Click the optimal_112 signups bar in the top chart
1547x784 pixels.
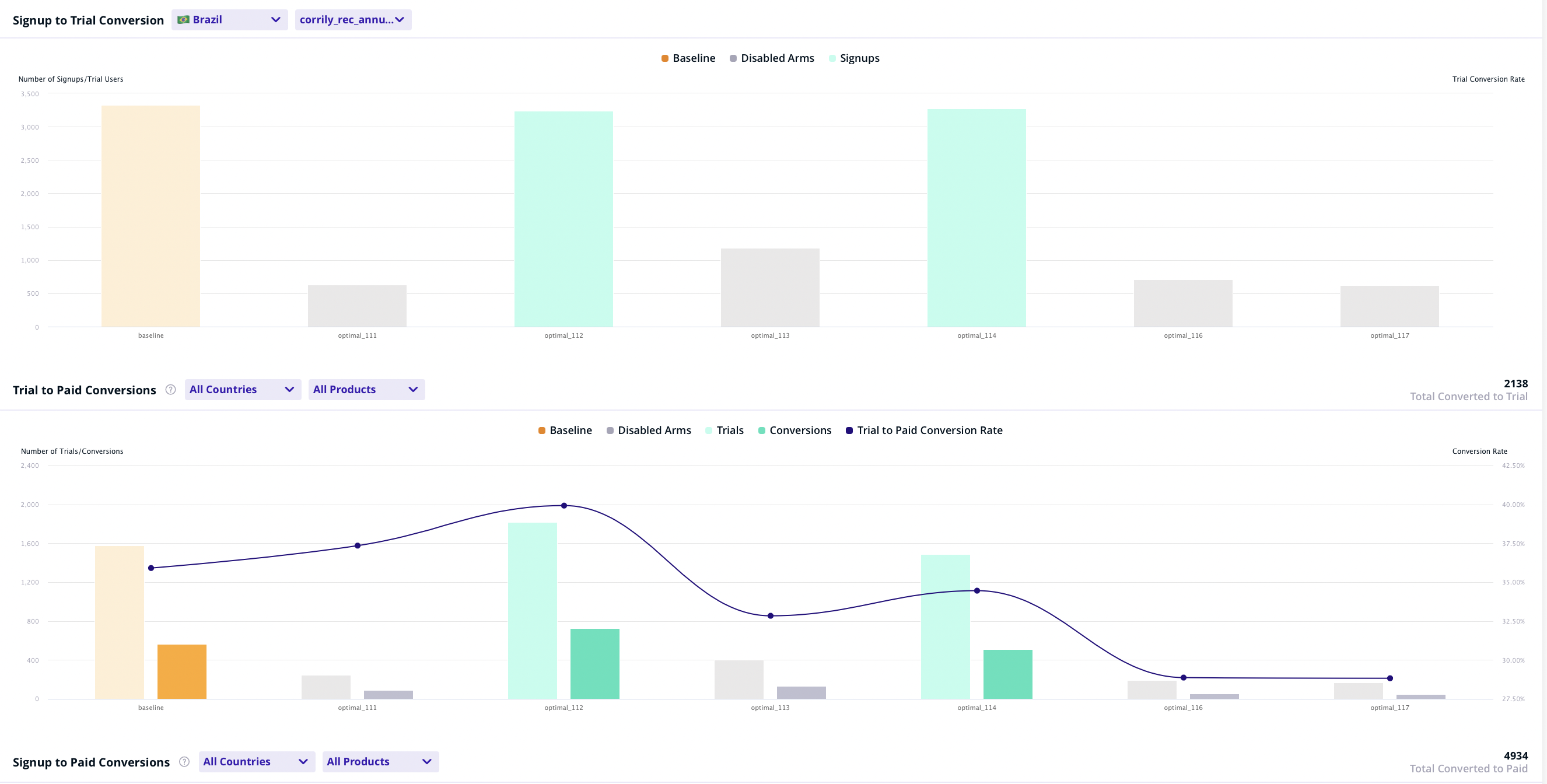pyautogui.click(x=563, y=219)
